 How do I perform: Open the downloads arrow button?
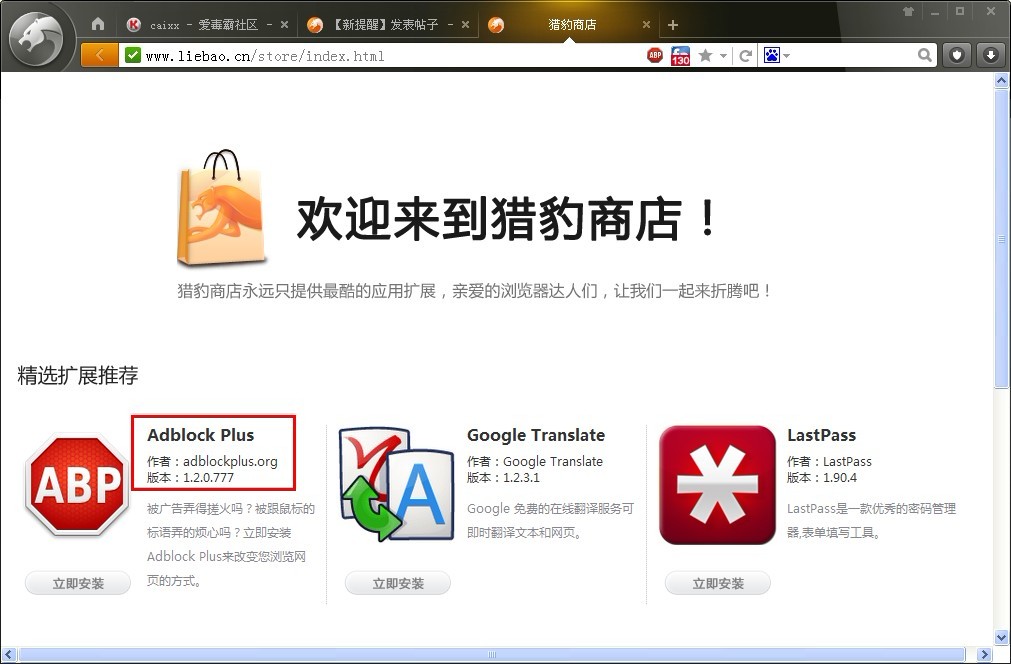pyautogui.click(x=991, y=55)
